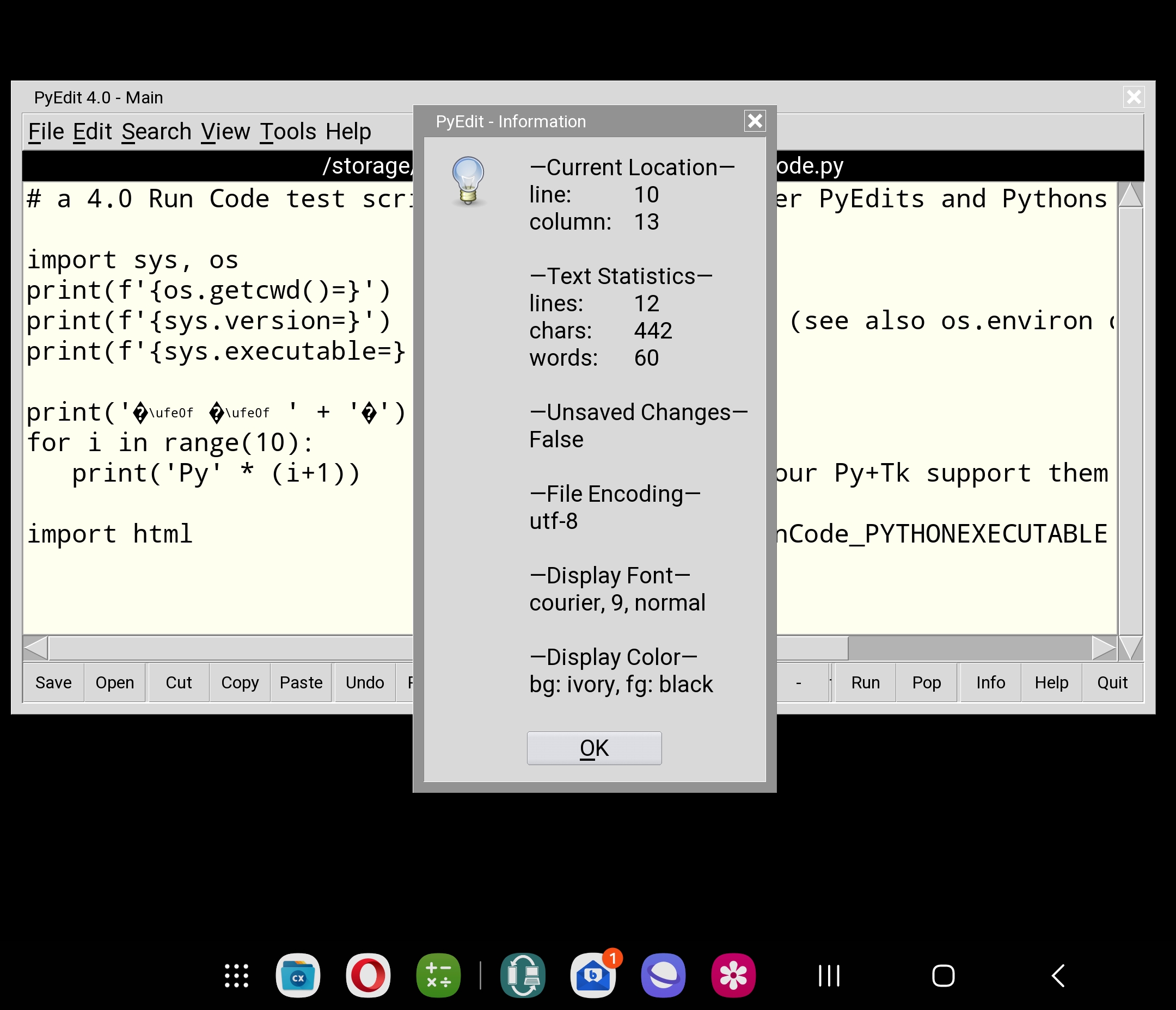The height and width of the screenshot is (1010, 1176).
Task: Close the PyEdit Information dialog
Action: [754, 121]
